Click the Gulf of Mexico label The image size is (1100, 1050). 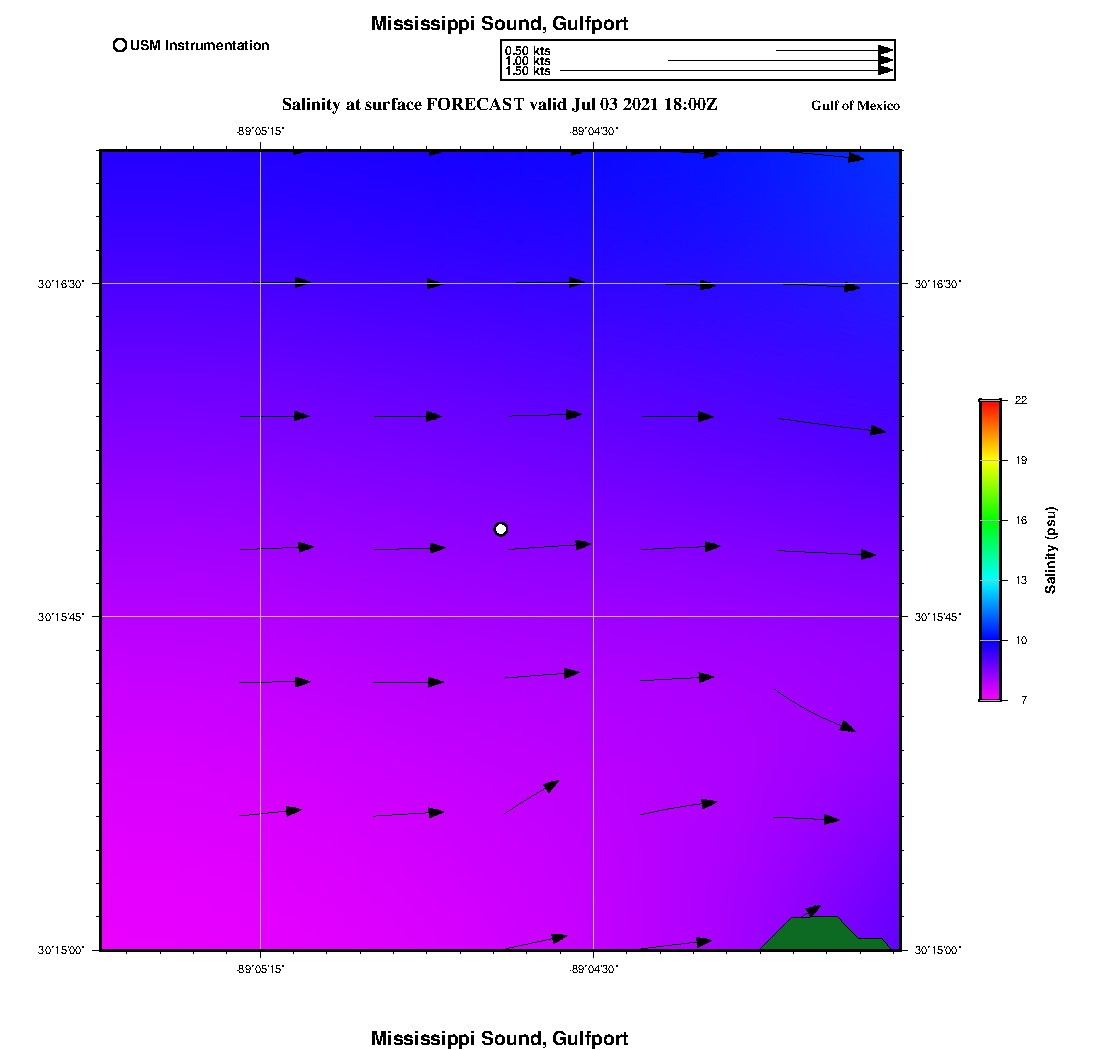coord(855,106)
